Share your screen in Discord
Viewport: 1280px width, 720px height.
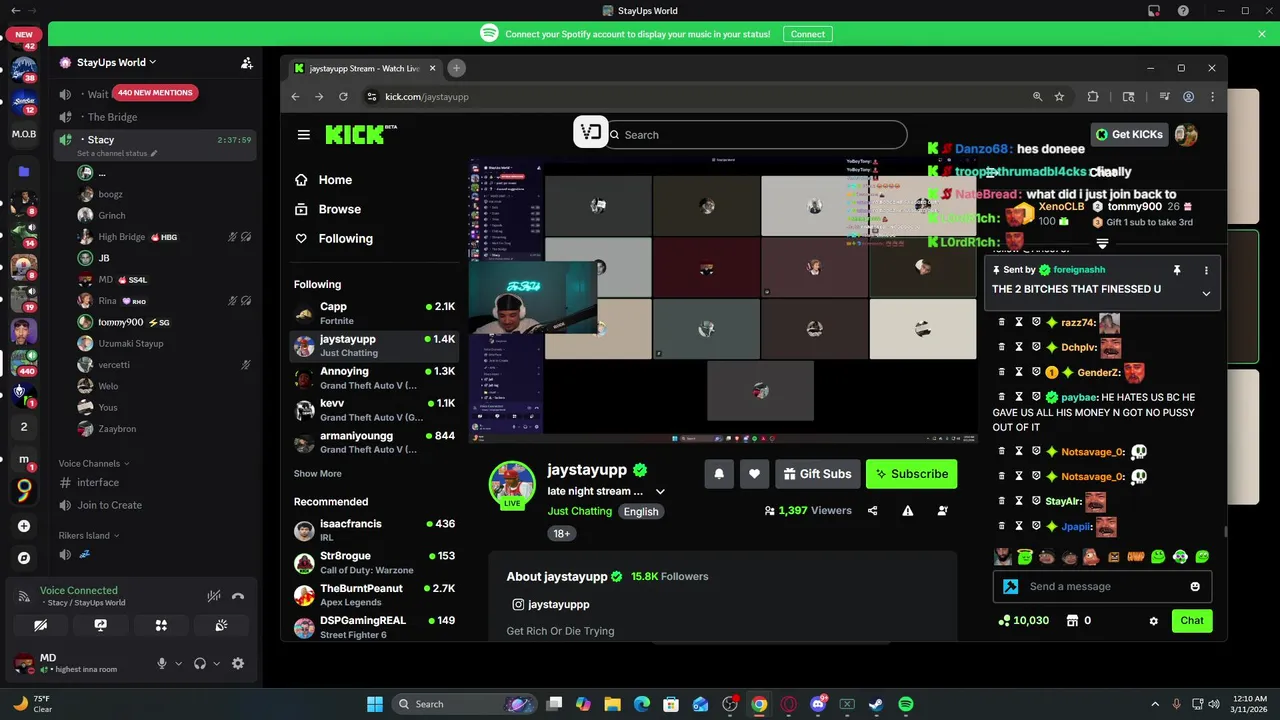point(100,625)
